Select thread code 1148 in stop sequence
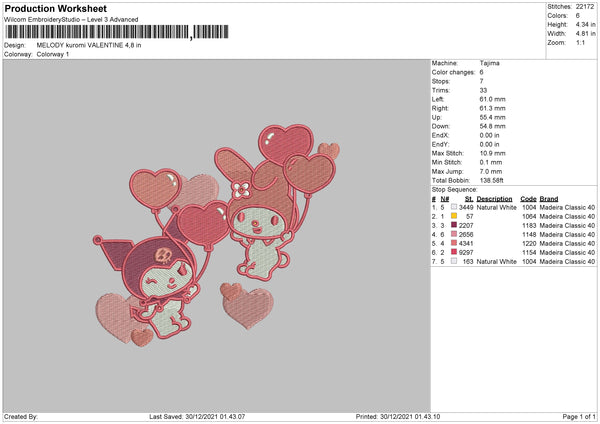The image size is (600, 424). pos(529,234)
